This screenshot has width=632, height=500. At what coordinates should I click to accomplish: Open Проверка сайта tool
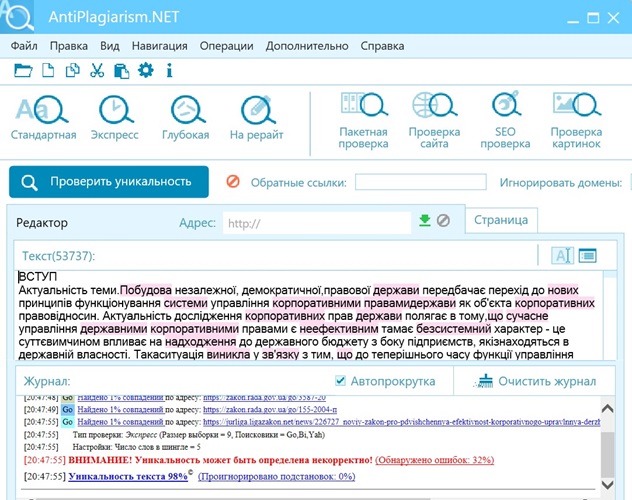(x=434, y=119)
